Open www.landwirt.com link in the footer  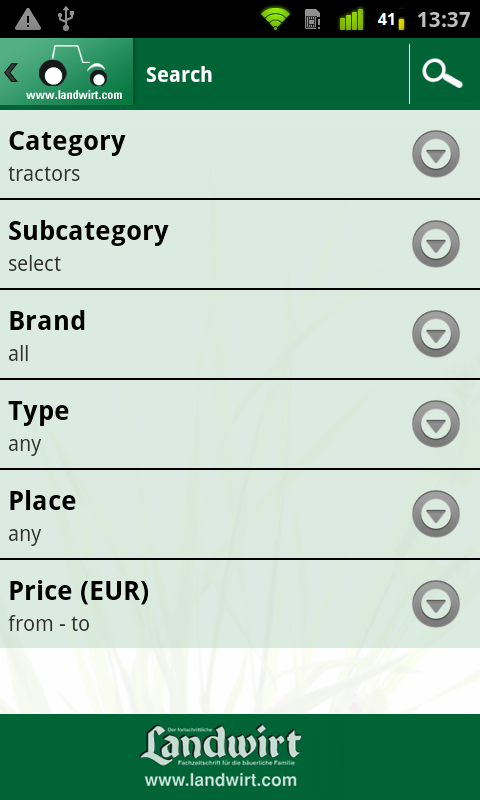click(x=220, y=780)
